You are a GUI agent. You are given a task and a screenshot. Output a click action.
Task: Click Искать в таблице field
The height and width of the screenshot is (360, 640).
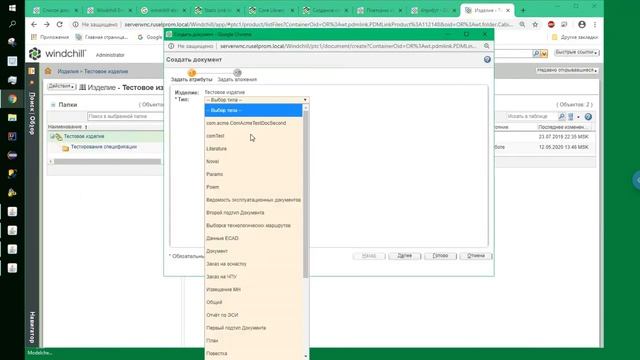coord(531,117)
